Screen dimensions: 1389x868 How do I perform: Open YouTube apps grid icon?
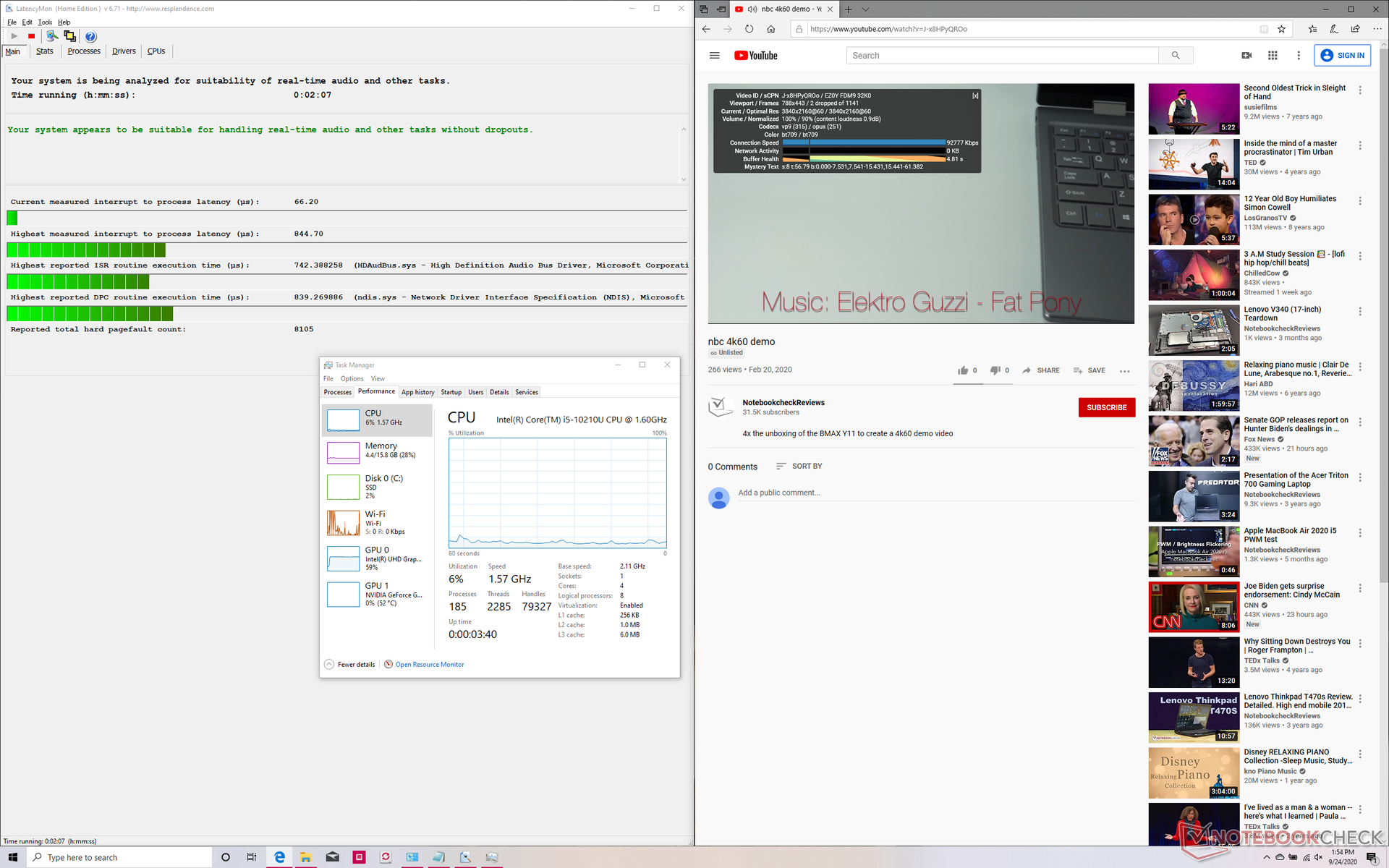[1273, 56]
